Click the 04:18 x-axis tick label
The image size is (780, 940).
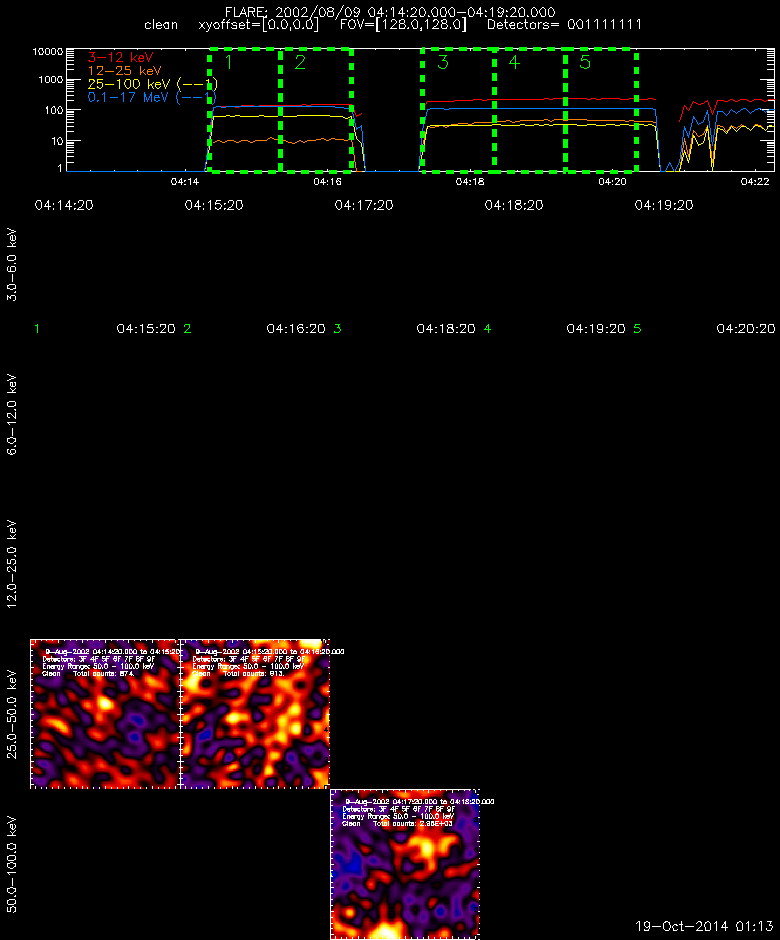point(470,182)
